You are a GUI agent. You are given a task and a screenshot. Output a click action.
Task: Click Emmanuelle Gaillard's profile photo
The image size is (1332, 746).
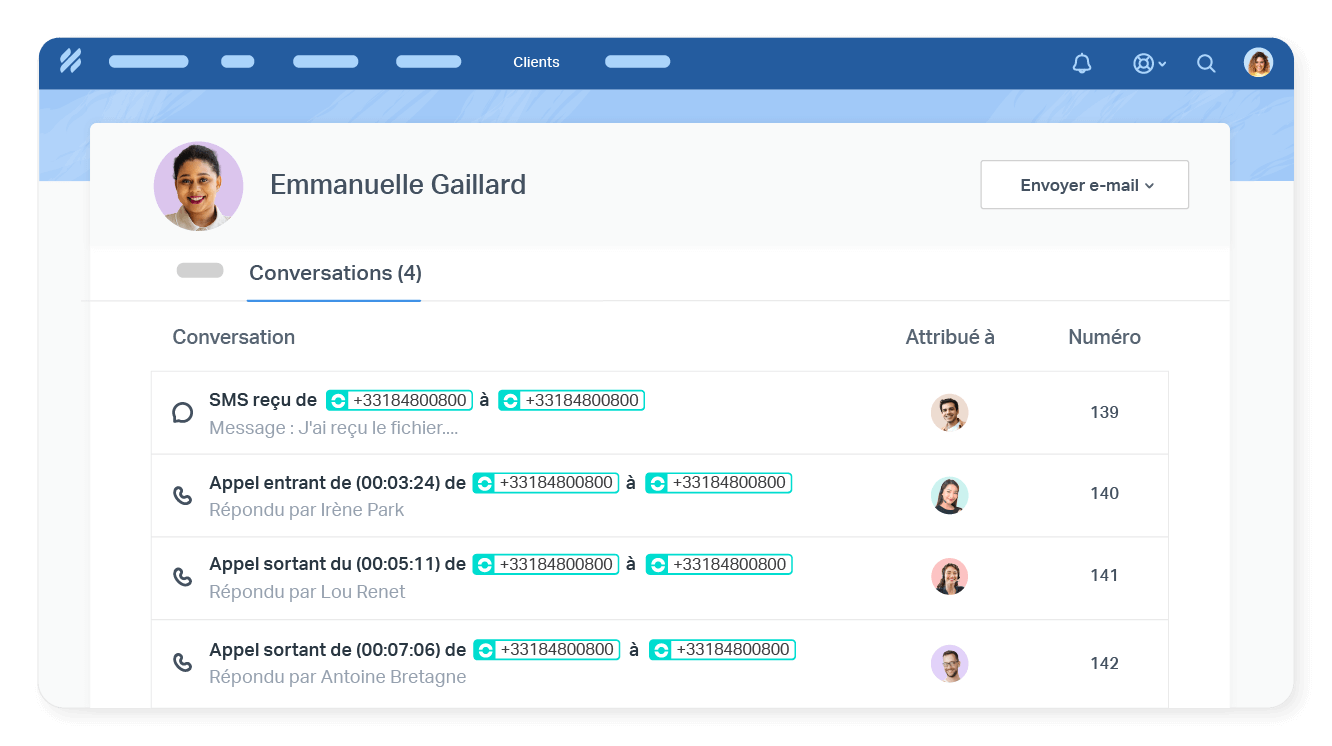pos(198,185)
